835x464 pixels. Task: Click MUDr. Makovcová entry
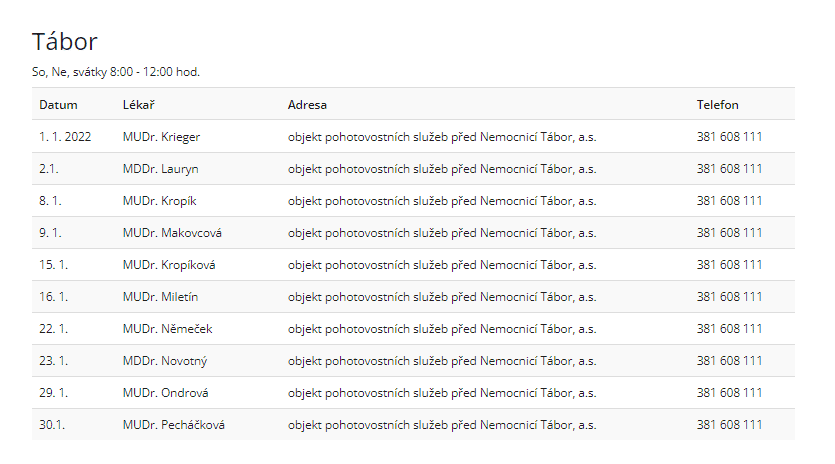pyautogui.click(x=172, y=233)
